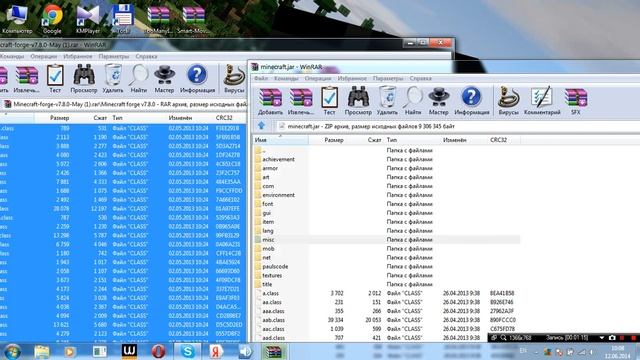Open Команды menu in minecraft.jar window

[286, 78]
